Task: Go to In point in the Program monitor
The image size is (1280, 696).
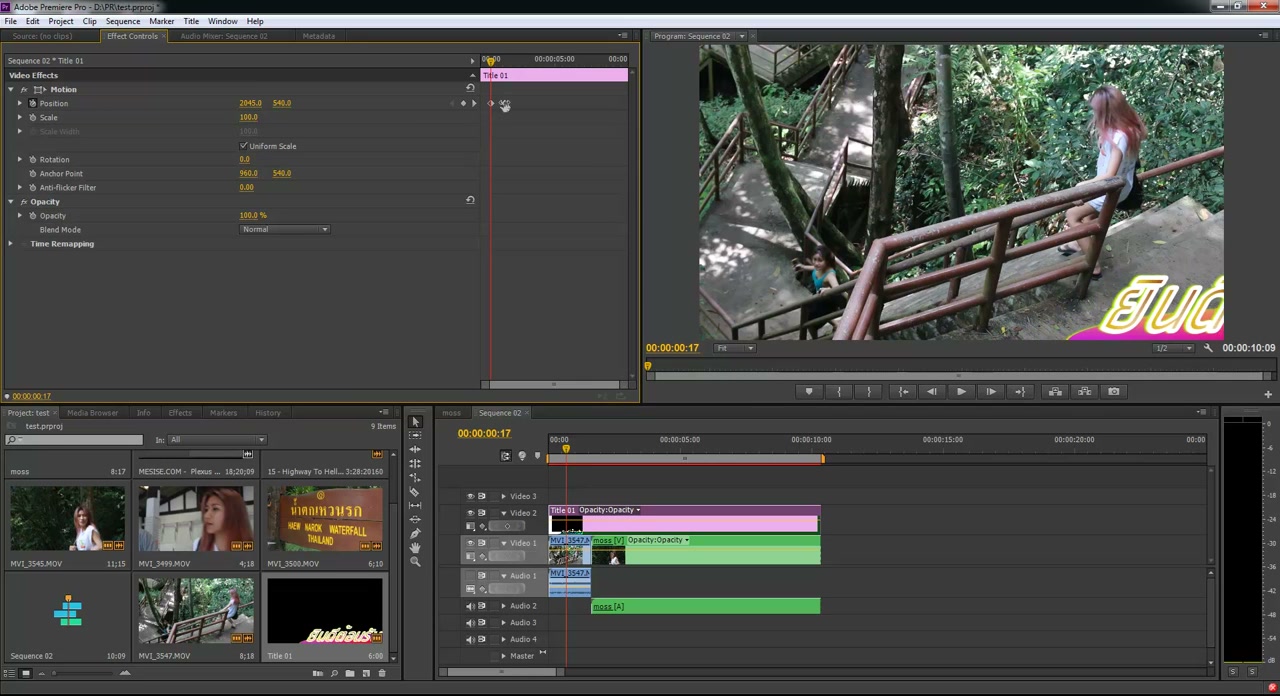Action: tap(903, 392)
